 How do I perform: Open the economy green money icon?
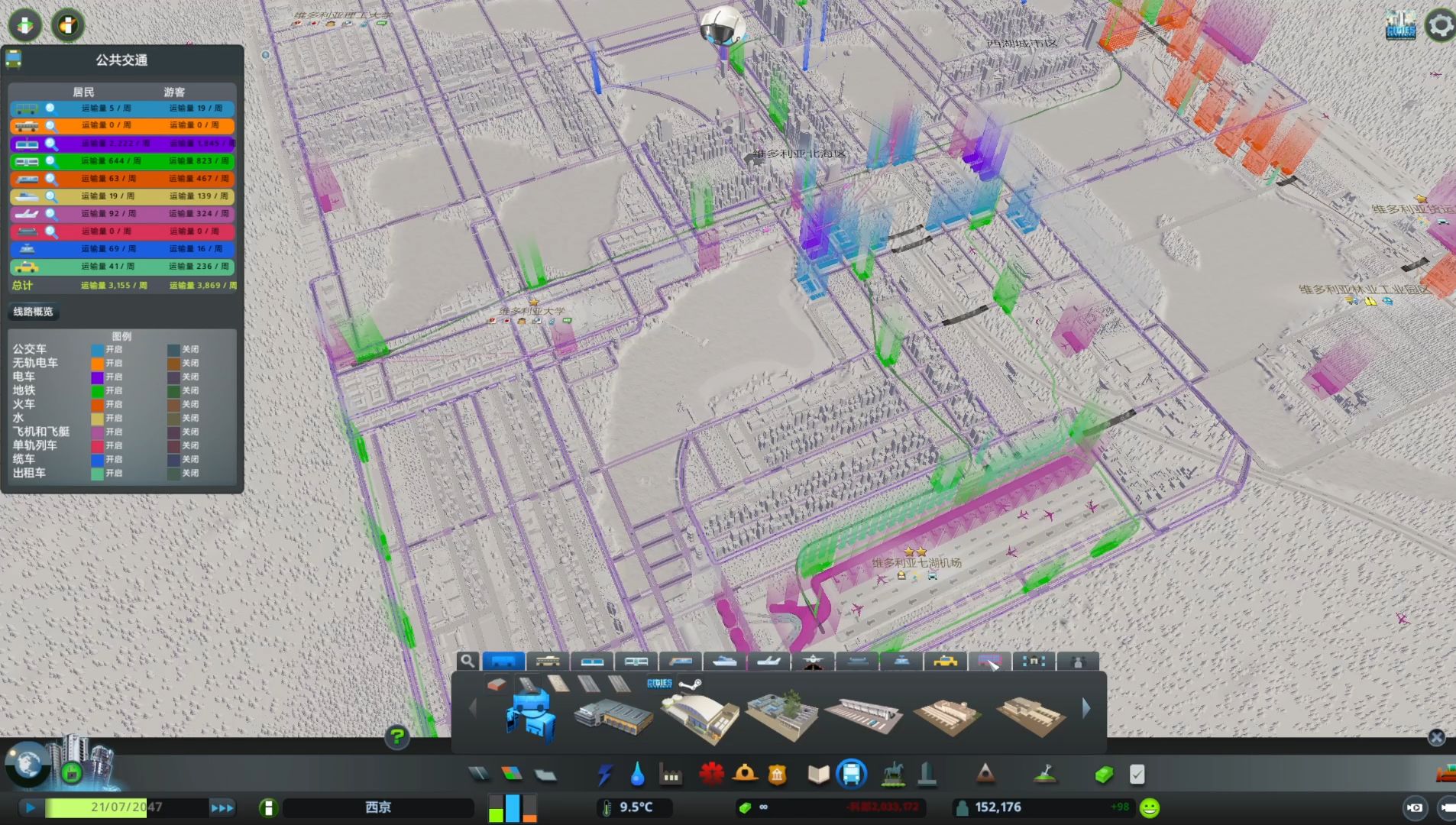click(x=1104, y=775)
